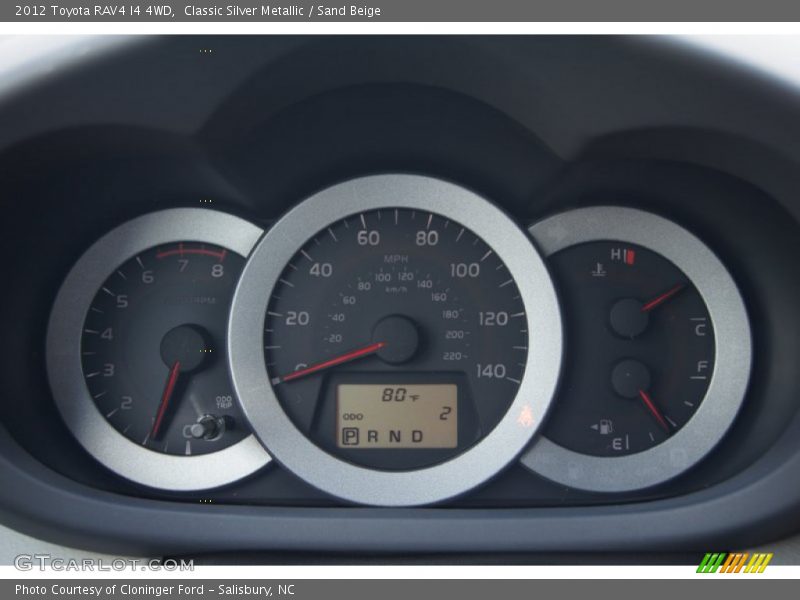Screen dimensions: 800x600
Task: Click the tachometer number 7
Action: [183, 266]
